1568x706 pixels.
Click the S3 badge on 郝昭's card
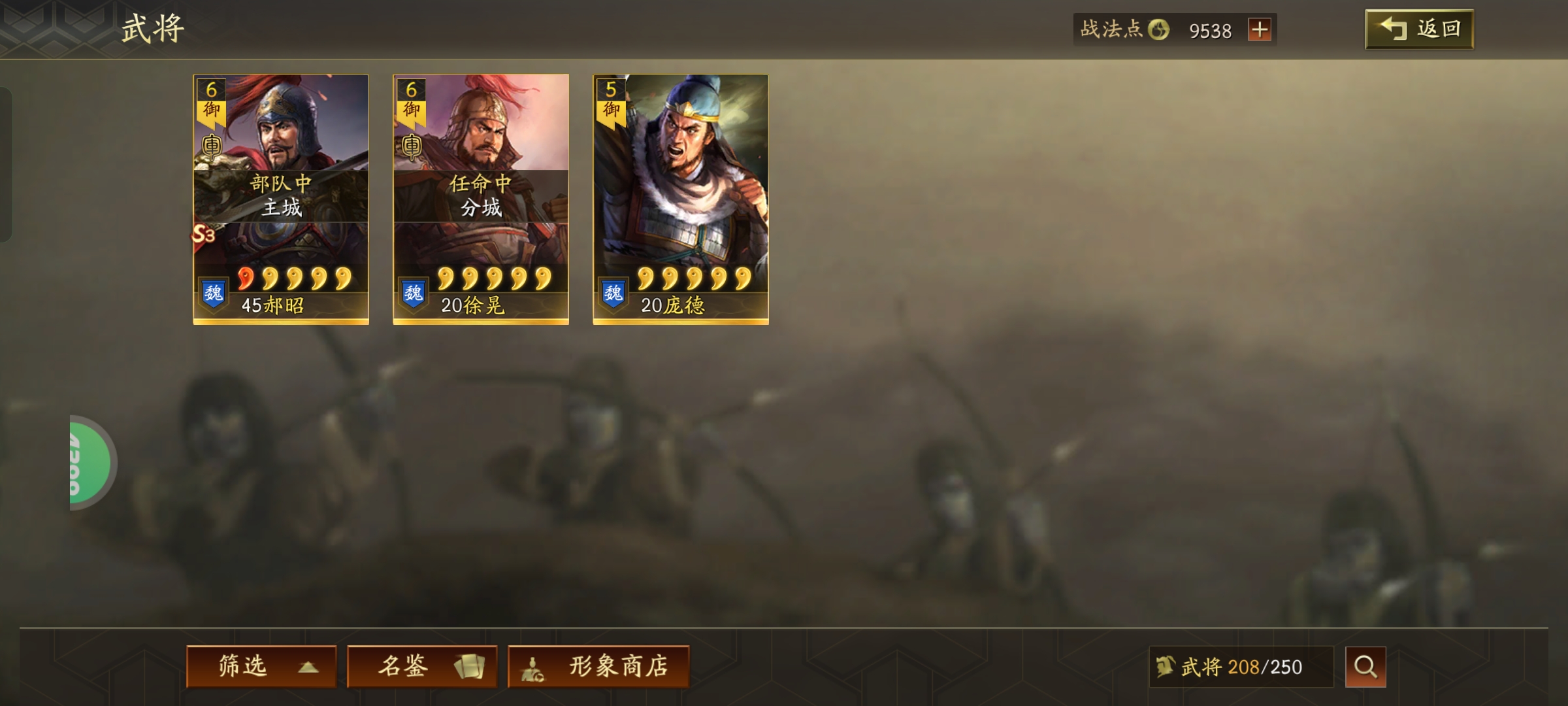pyautogui.click(x=203, y=233)
